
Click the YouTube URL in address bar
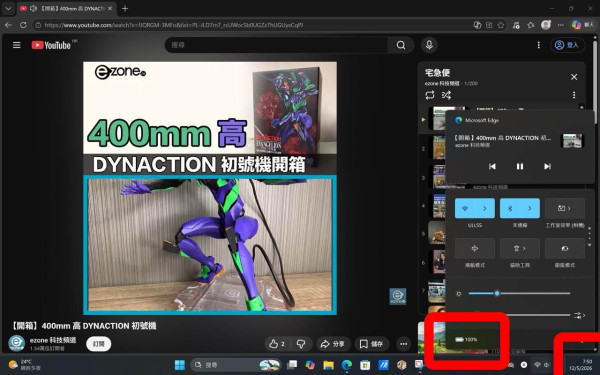click(174, 25)
